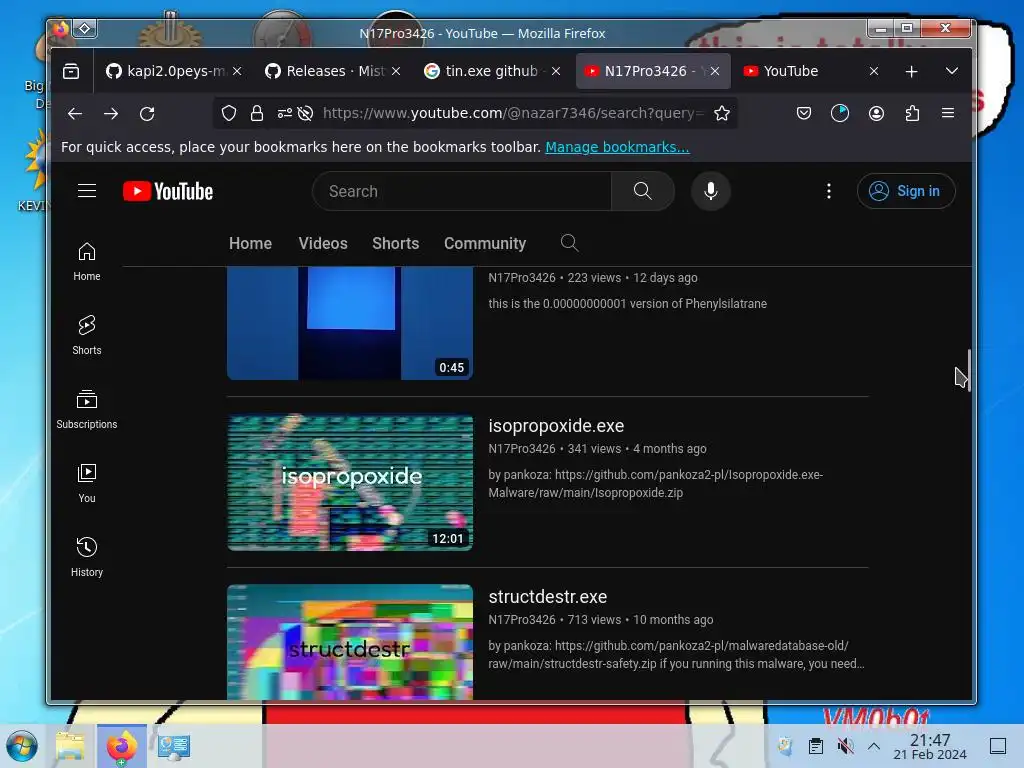Screen dimensions: 1024x768
Task: Open a new browser tab with plus button
Action: pos(912,71)
